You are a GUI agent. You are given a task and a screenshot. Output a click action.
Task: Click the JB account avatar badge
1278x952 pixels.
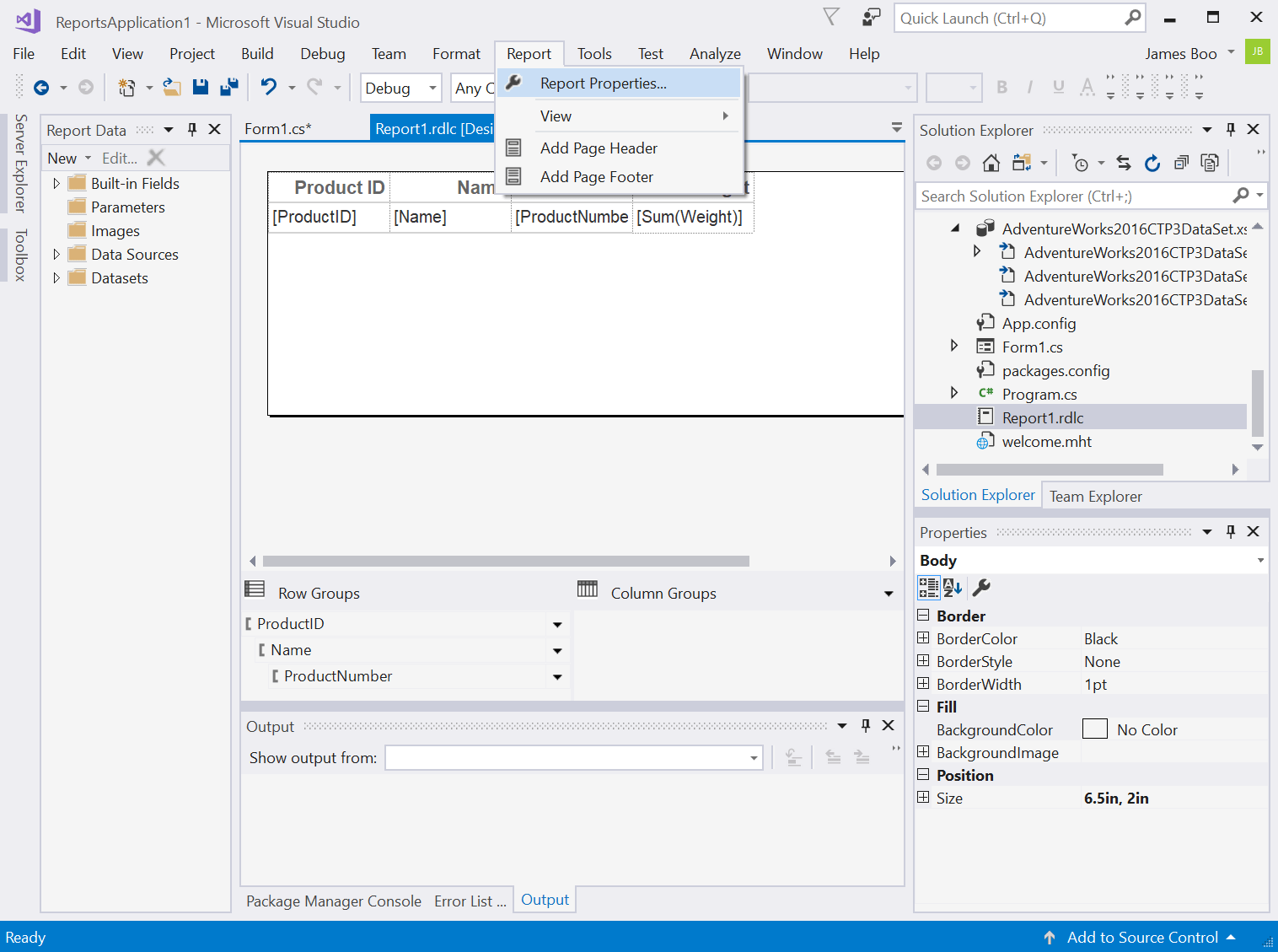[x=1257, y=51]
